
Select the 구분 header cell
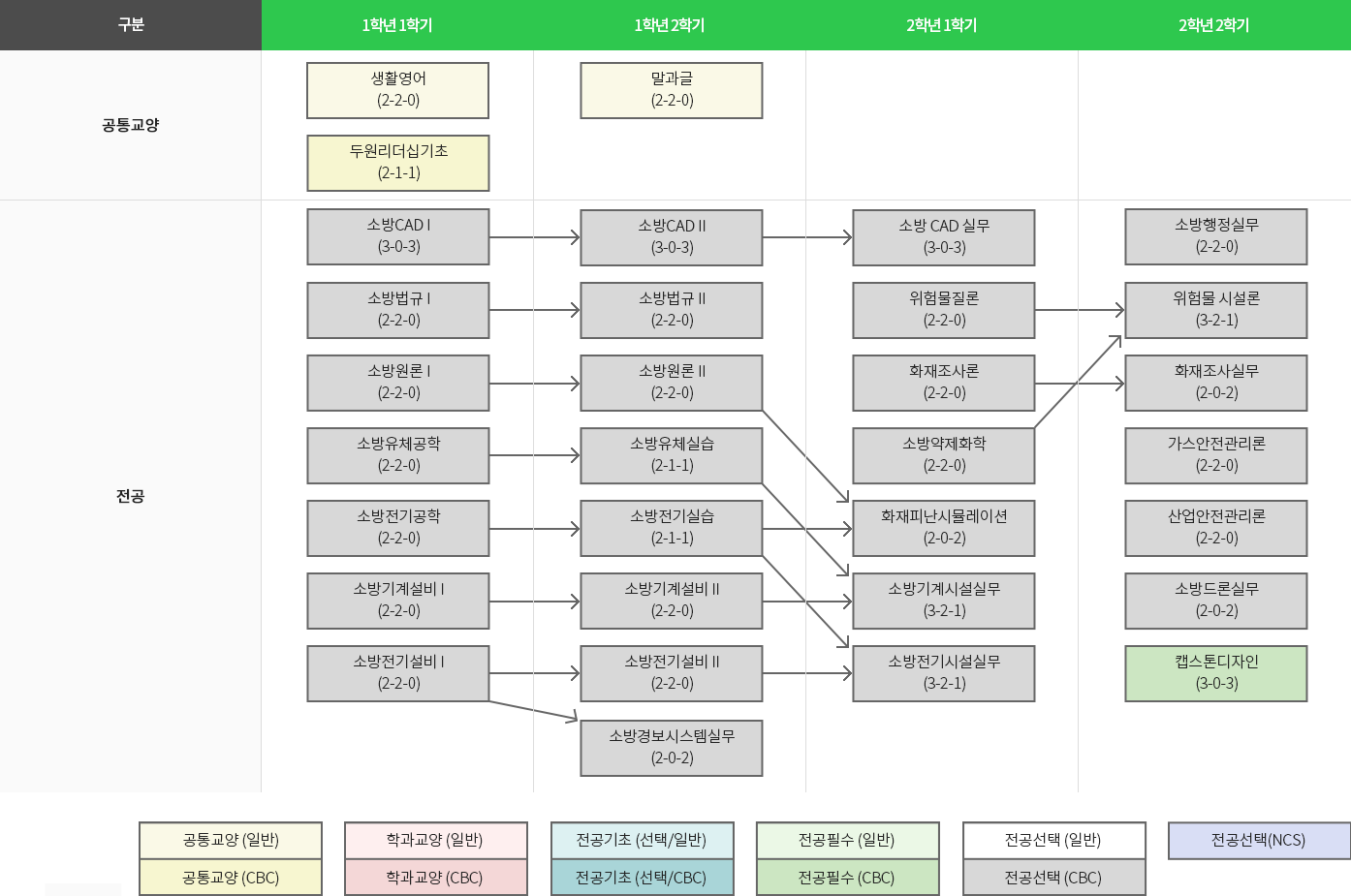pos(131,25)
